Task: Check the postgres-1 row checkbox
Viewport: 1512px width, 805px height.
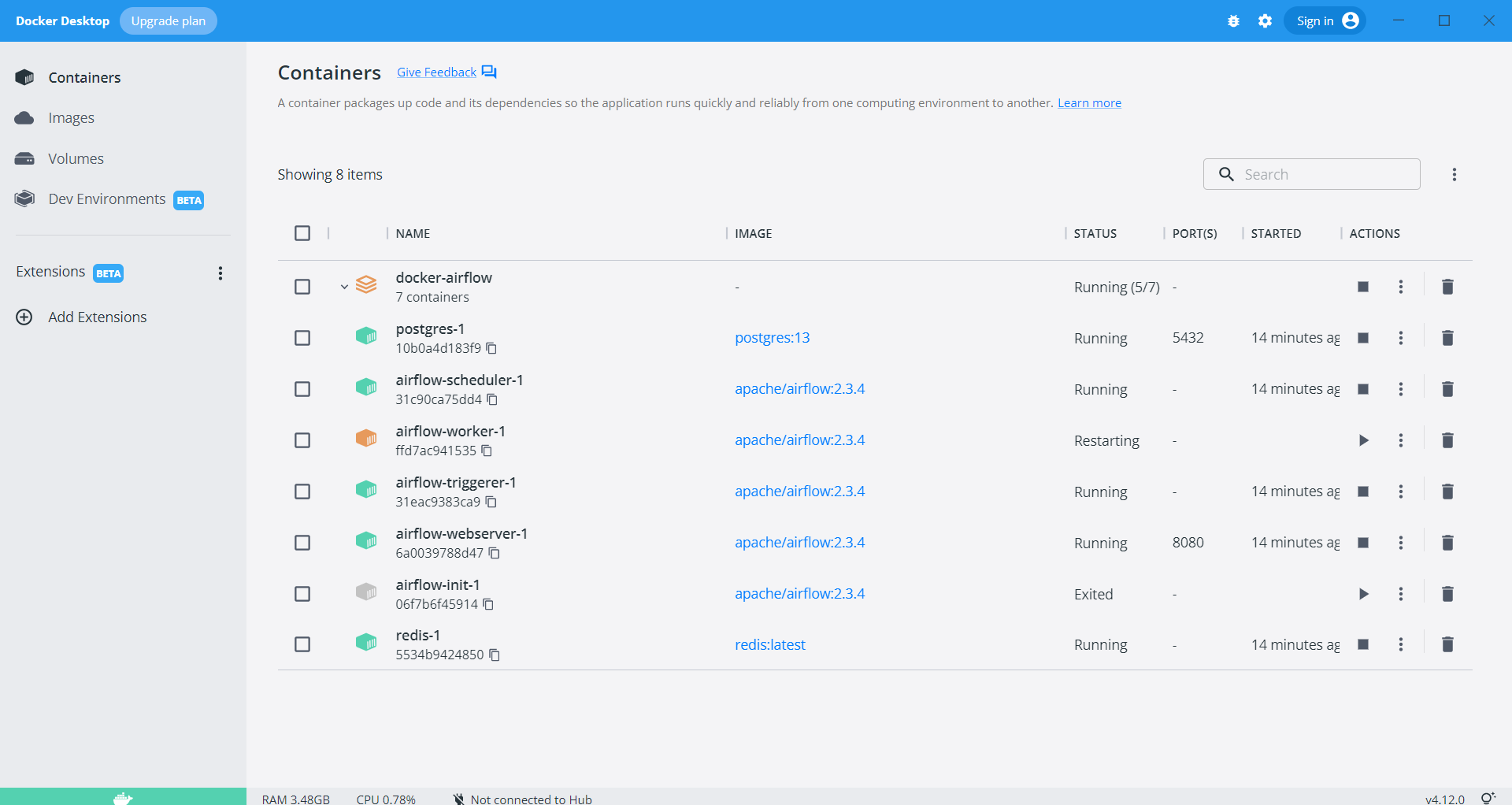Action: (302, 338)
